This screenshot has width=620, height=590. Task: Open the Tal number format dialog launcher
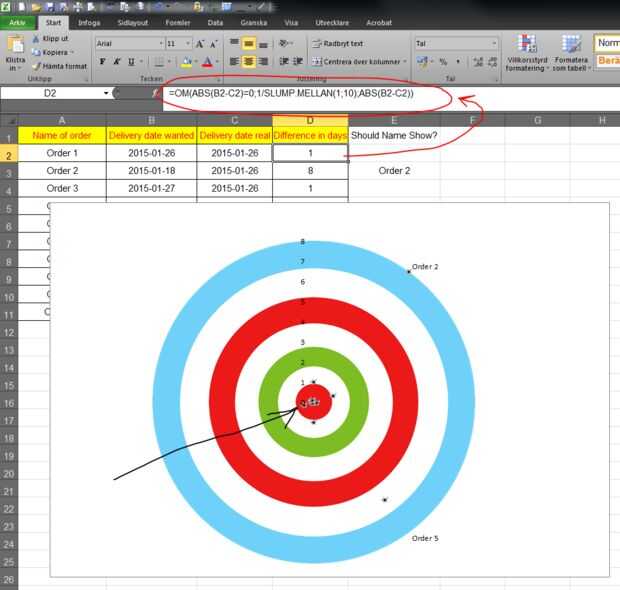pos(495,79)
